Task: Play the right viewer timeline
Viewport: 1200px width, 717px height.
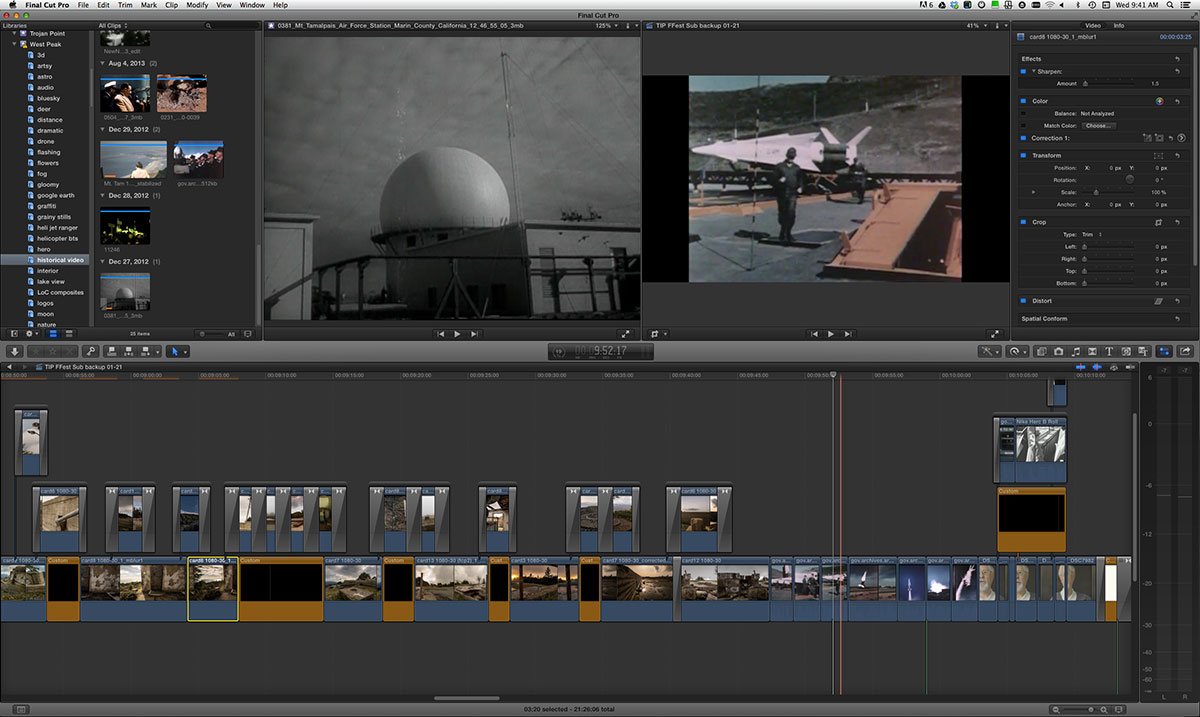Action: pos(830,334)
